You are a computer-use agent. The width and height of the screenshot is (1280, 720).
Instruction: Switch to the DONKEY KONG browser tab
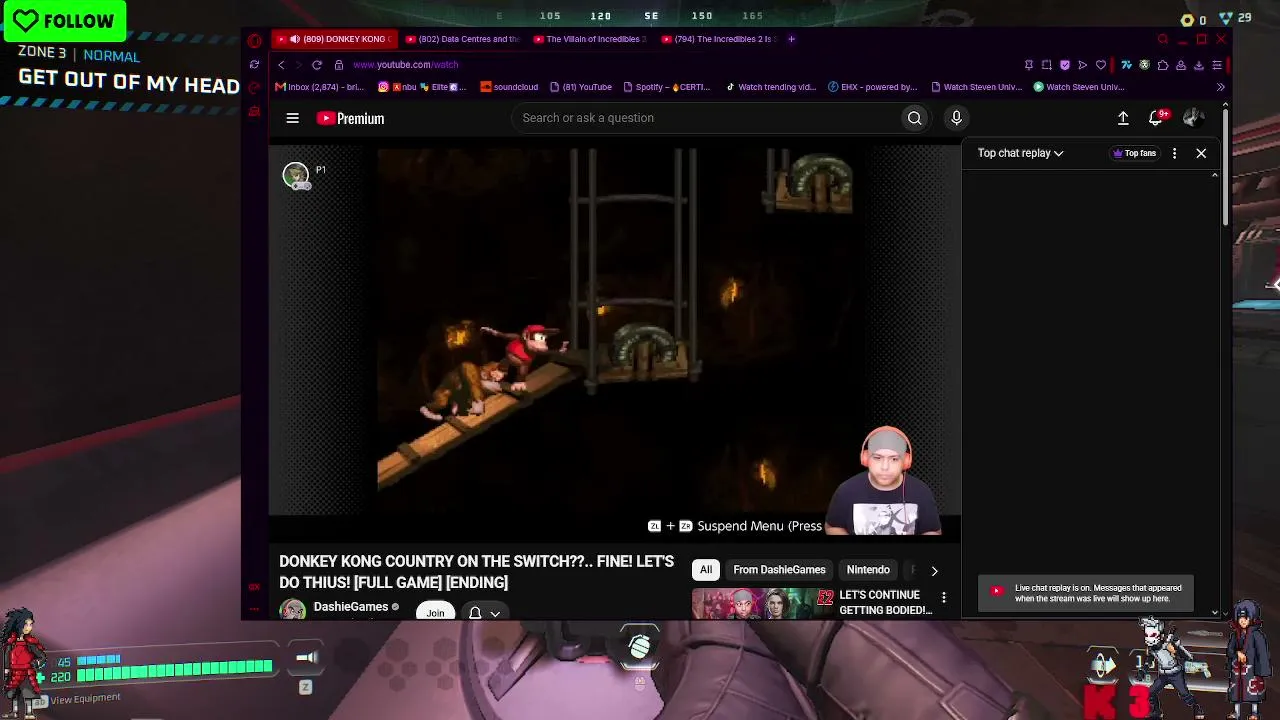pos(335,39)
